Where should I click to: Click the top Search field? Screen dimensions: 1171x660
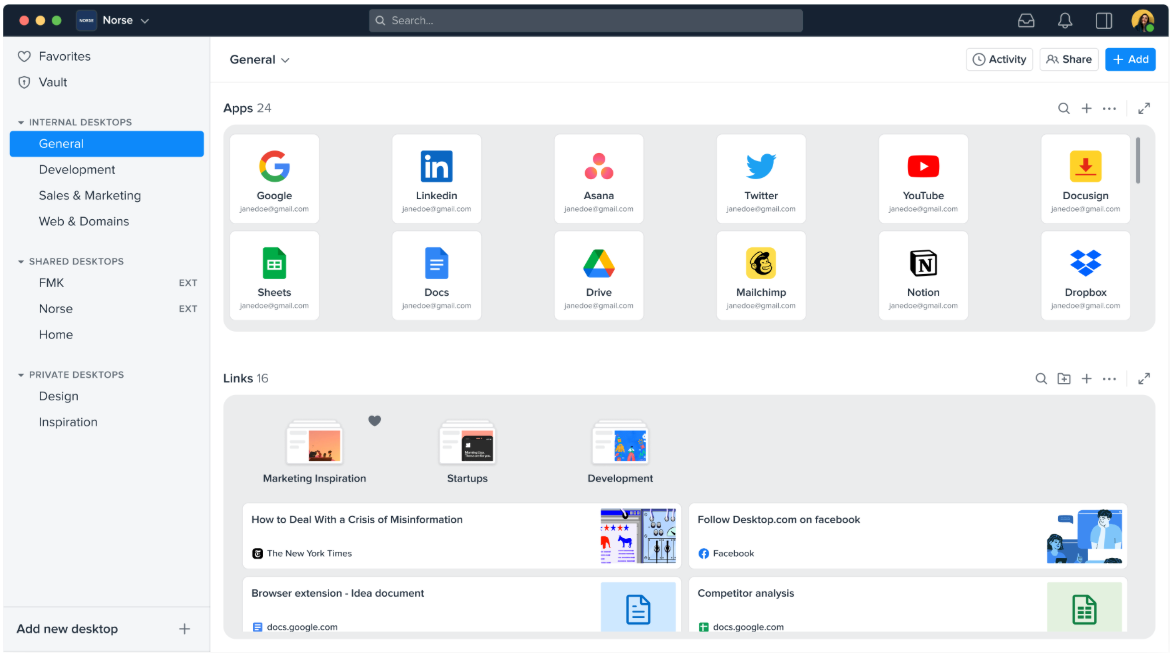point(585,19)
